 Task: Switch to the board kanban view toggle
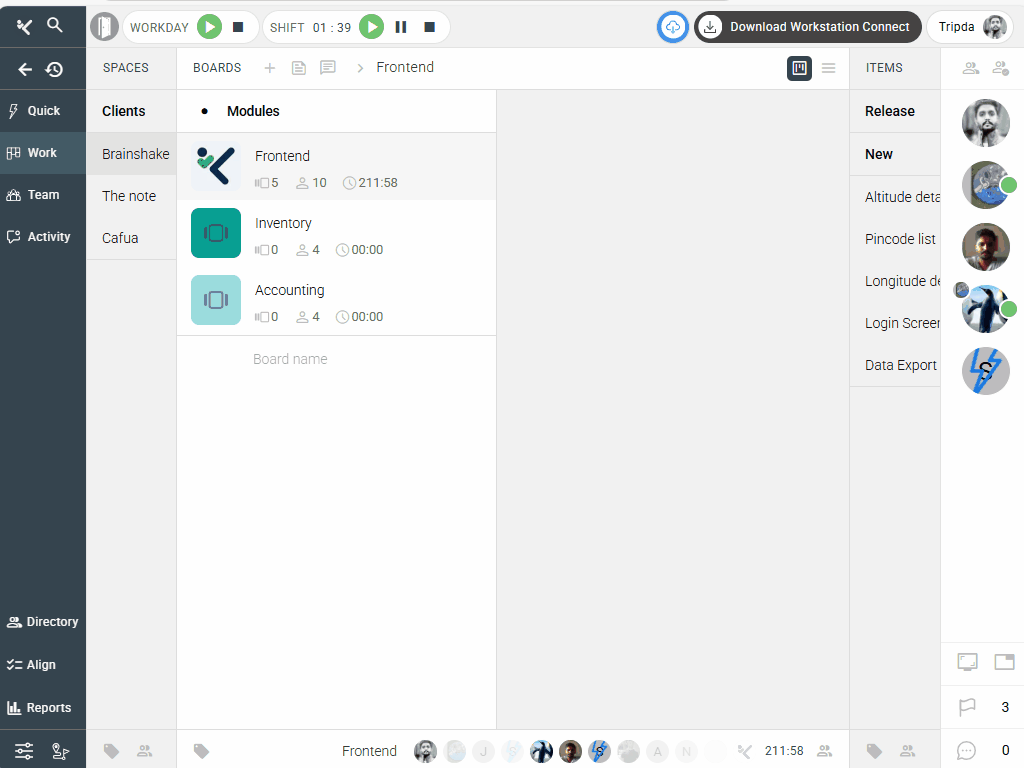[x=799, y=68]
